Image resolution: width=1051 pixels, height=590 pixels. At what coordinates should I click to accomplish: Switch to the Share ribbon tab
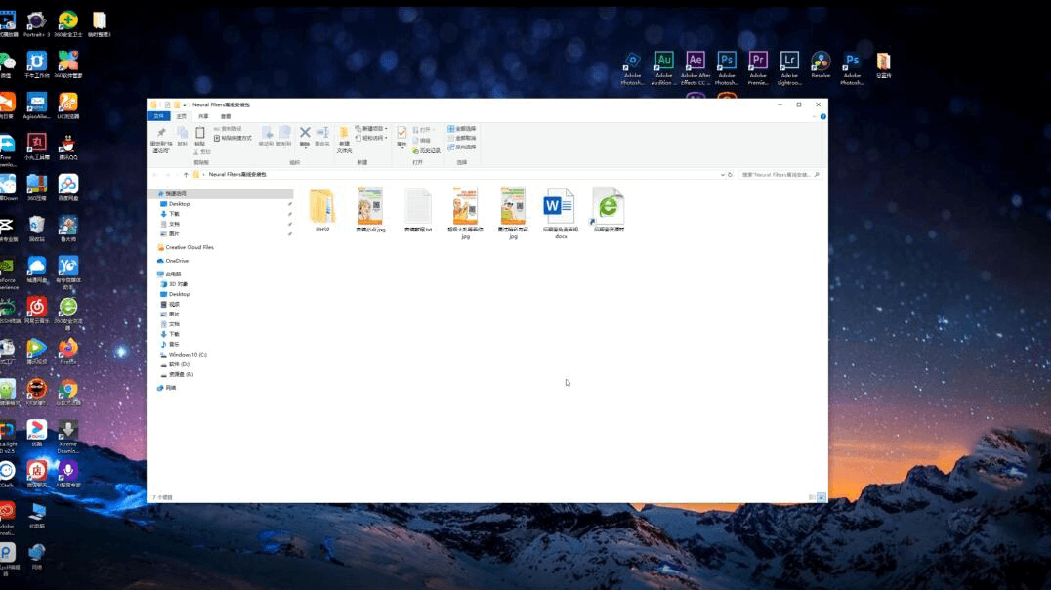coord(203,116)
